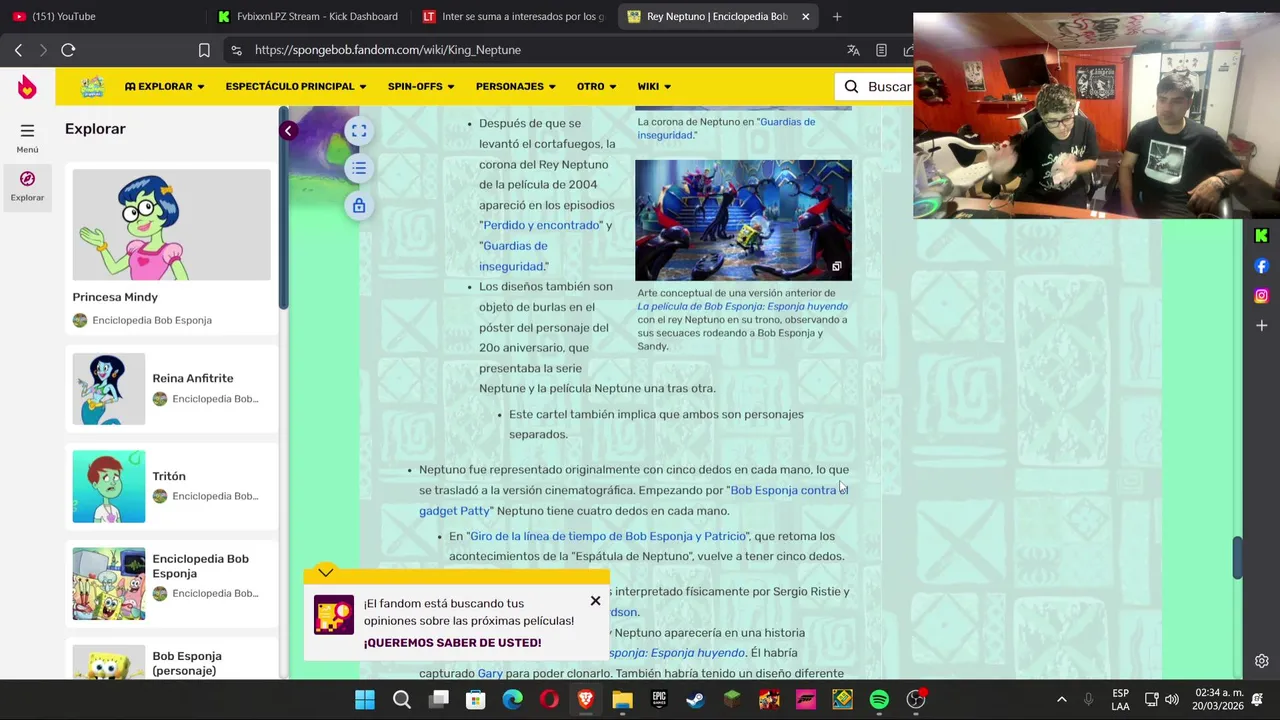Image resolution: width=1280 pixels, height=720 pixels.
Task: Click the page vertical scrollbar thumb
Action: point(1237,558)
